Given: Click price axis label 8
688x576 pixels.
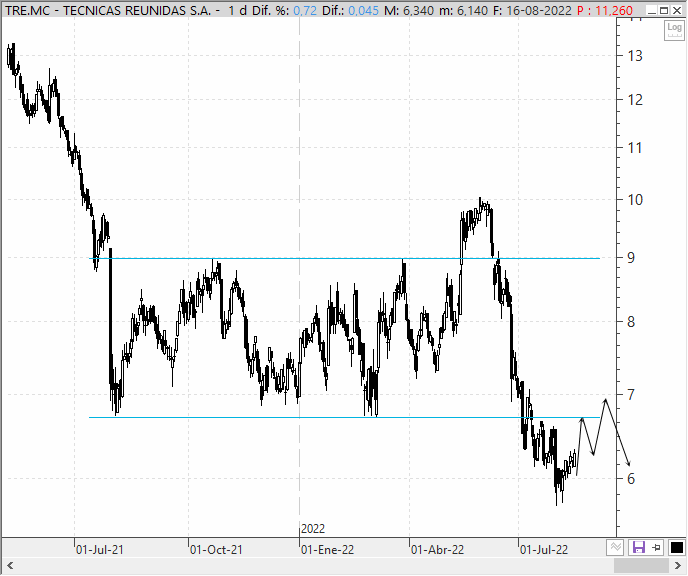Looking at the screenshot, I should pyautogui.click(x=631, y=322).
